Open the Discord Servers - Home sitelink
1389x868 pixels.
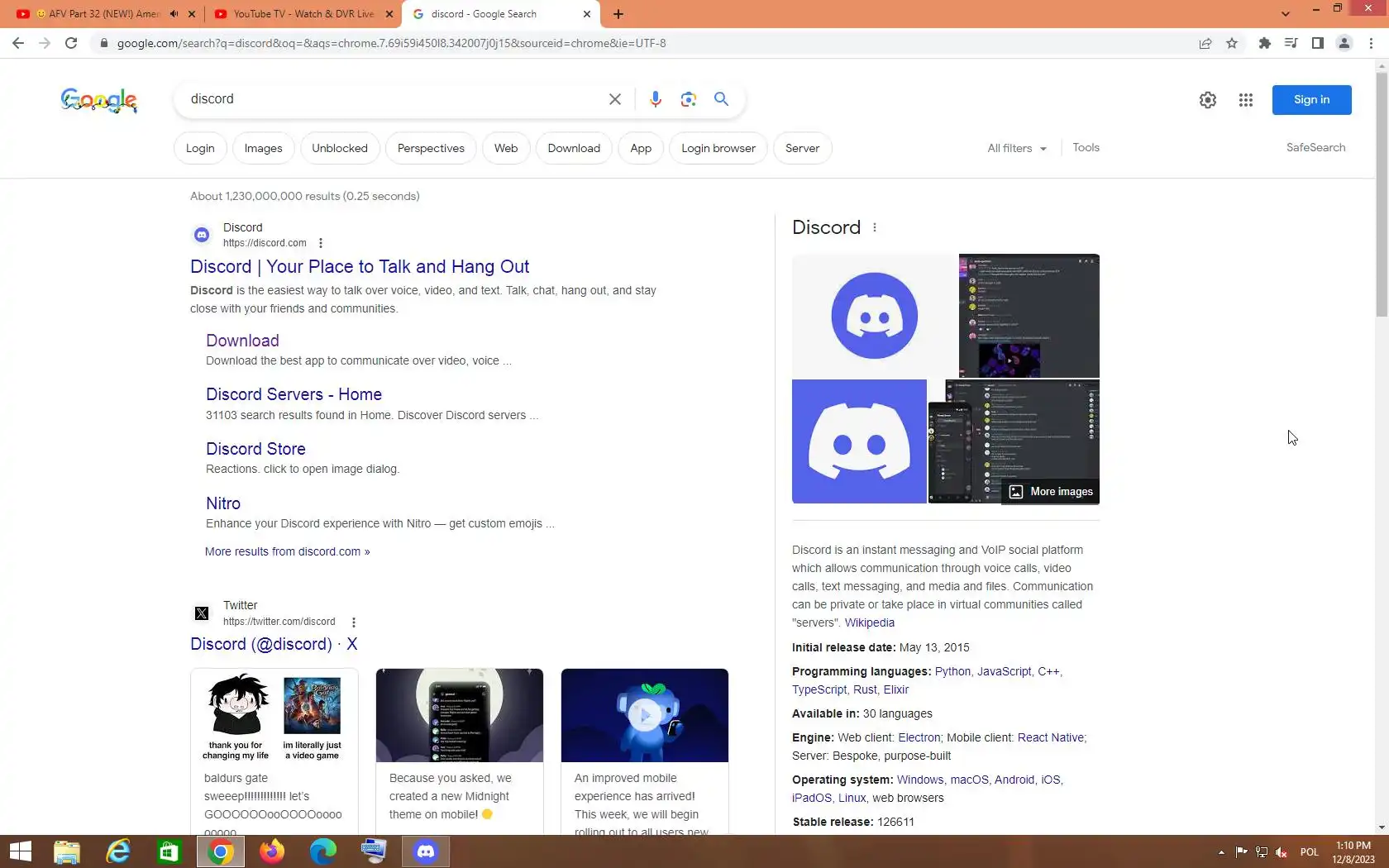(294, 394)
